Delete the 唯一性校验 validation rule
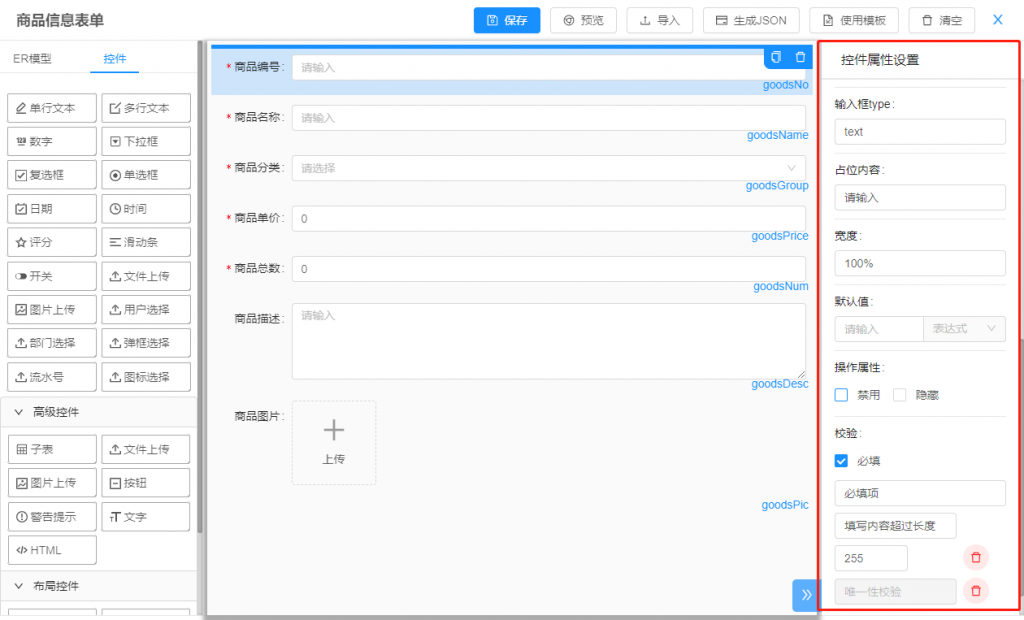The image size is (1024, 620). point(976,591)
